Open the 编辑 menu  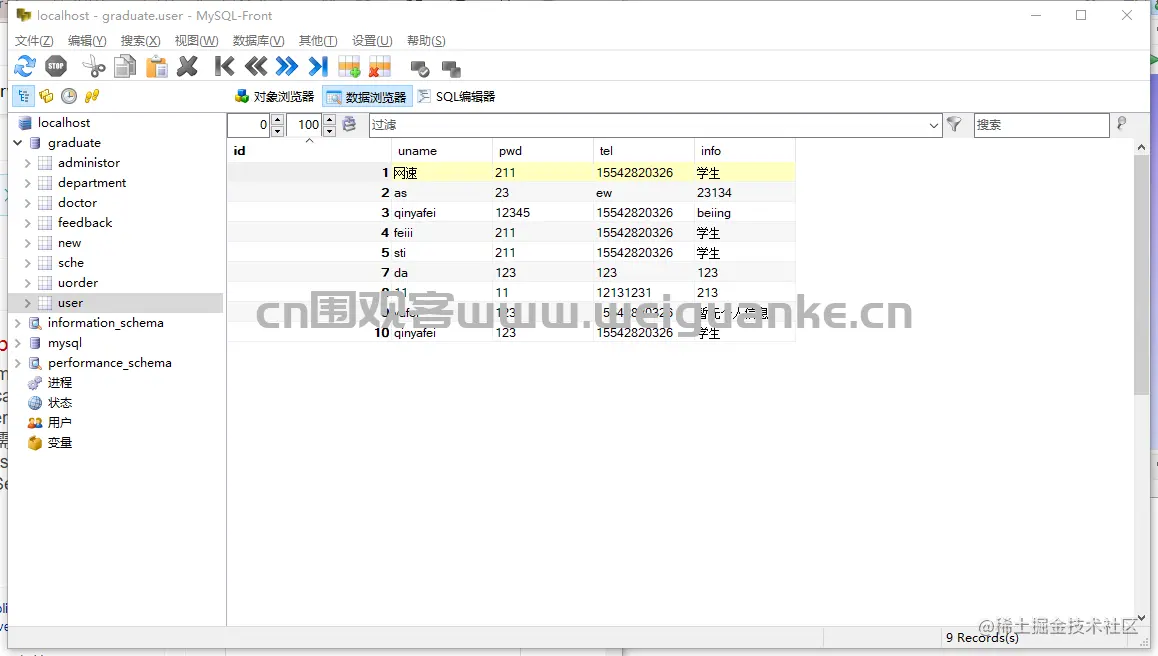[87, 41]
